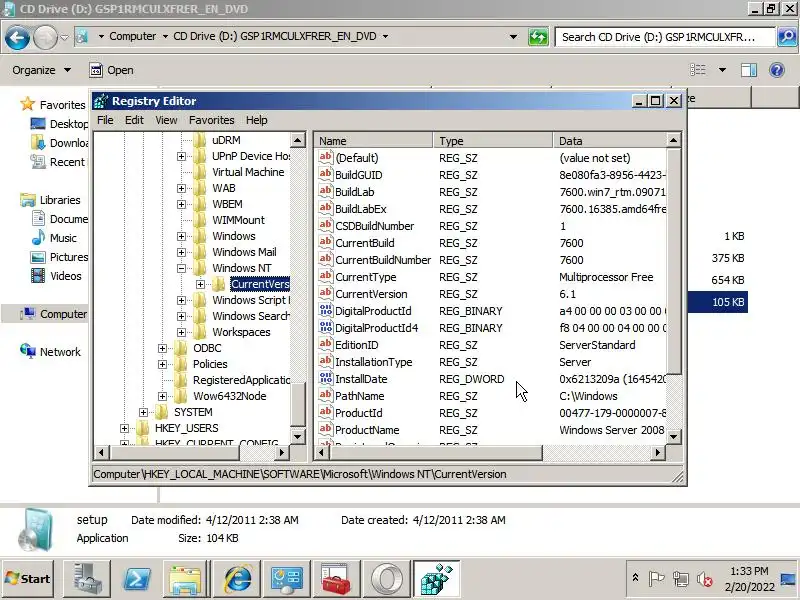The image size is (800, 600).
Task: Expand the CurrentVersion registry key
Action: coord(200,284)
